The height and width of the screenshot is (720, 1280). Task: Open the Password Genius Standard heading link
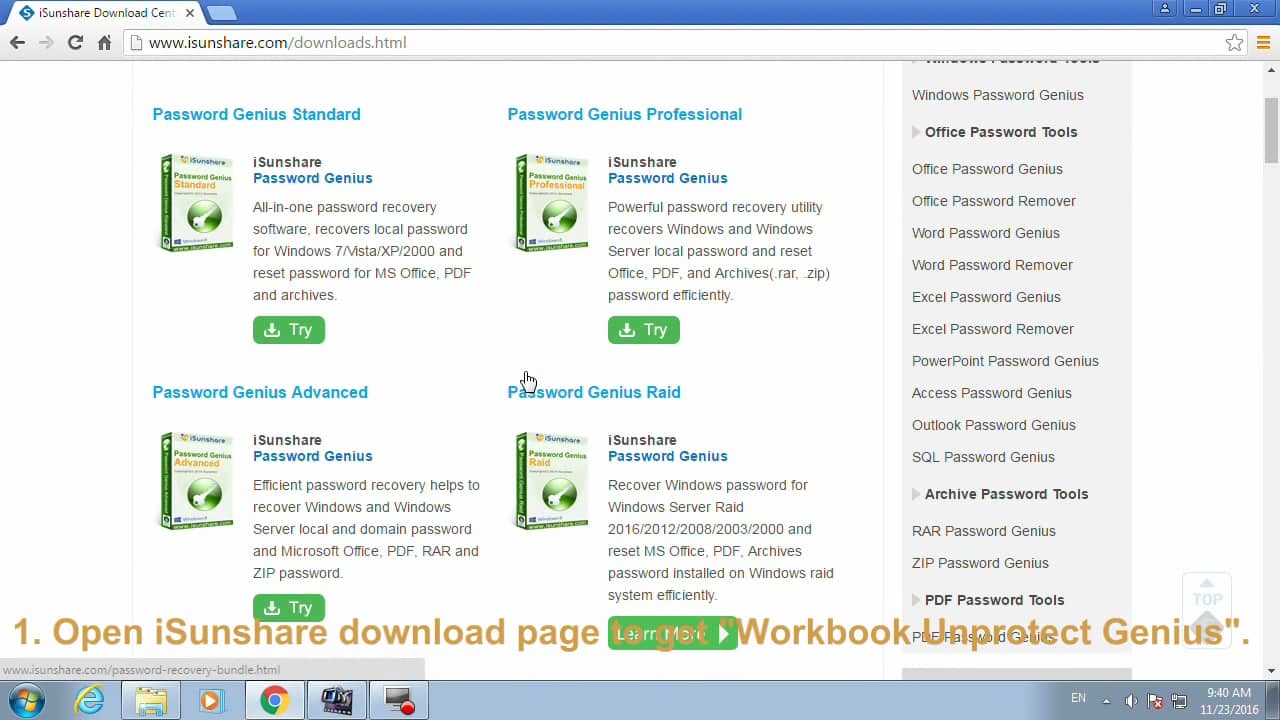pos(257,114)
